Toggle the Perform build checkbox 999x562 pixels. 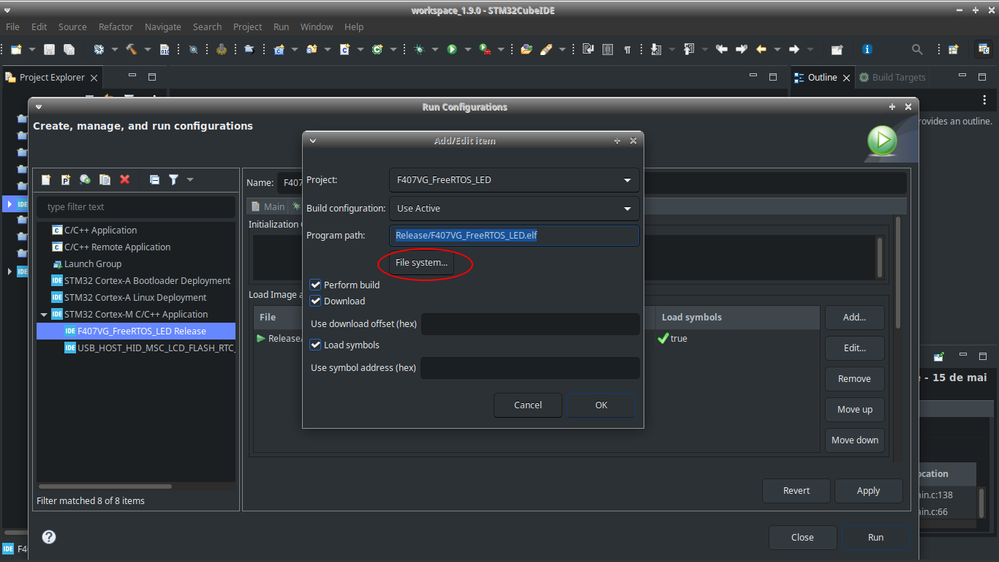315,285
